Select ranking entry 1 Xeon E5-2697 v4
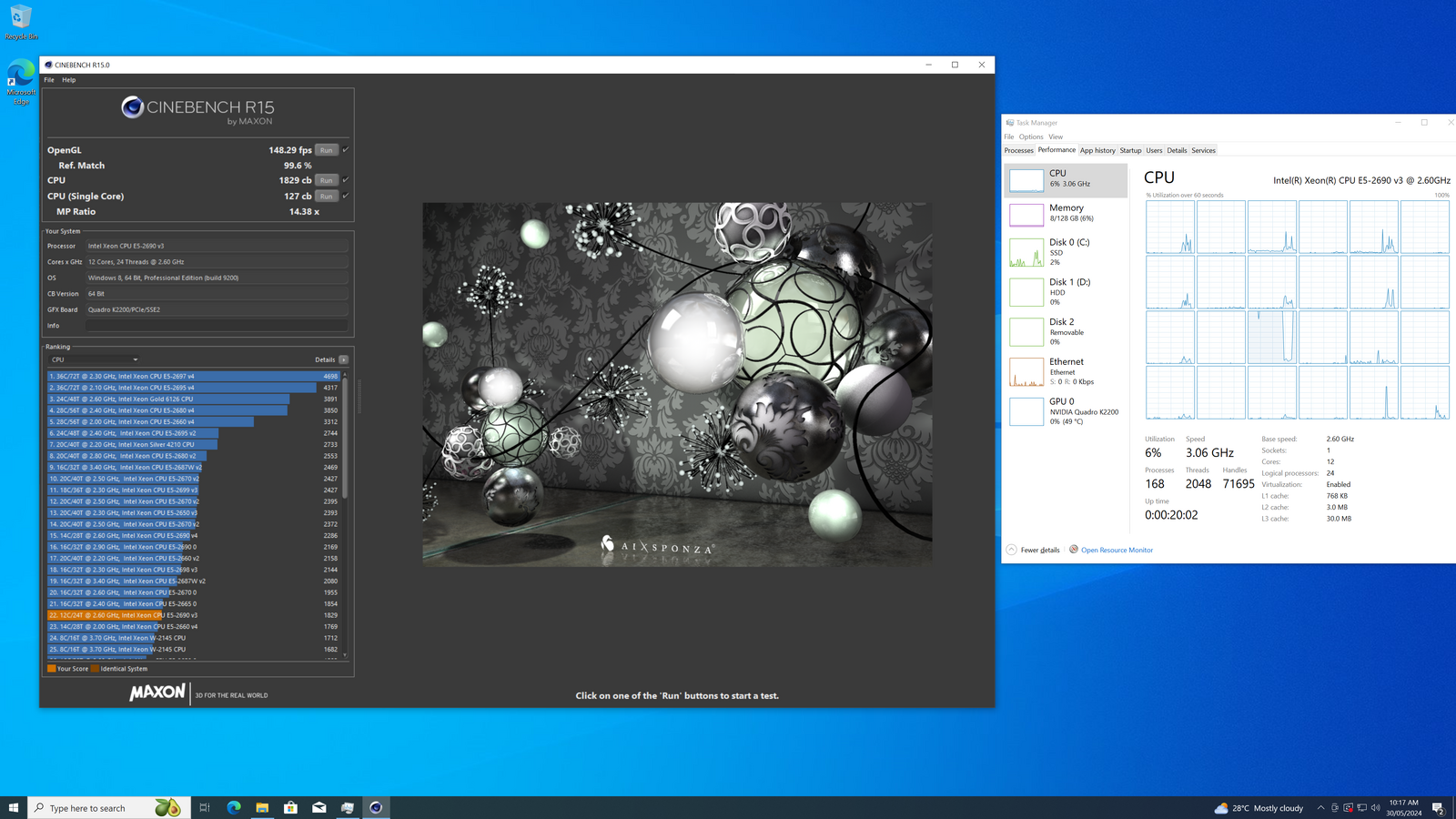 [194, 376]
